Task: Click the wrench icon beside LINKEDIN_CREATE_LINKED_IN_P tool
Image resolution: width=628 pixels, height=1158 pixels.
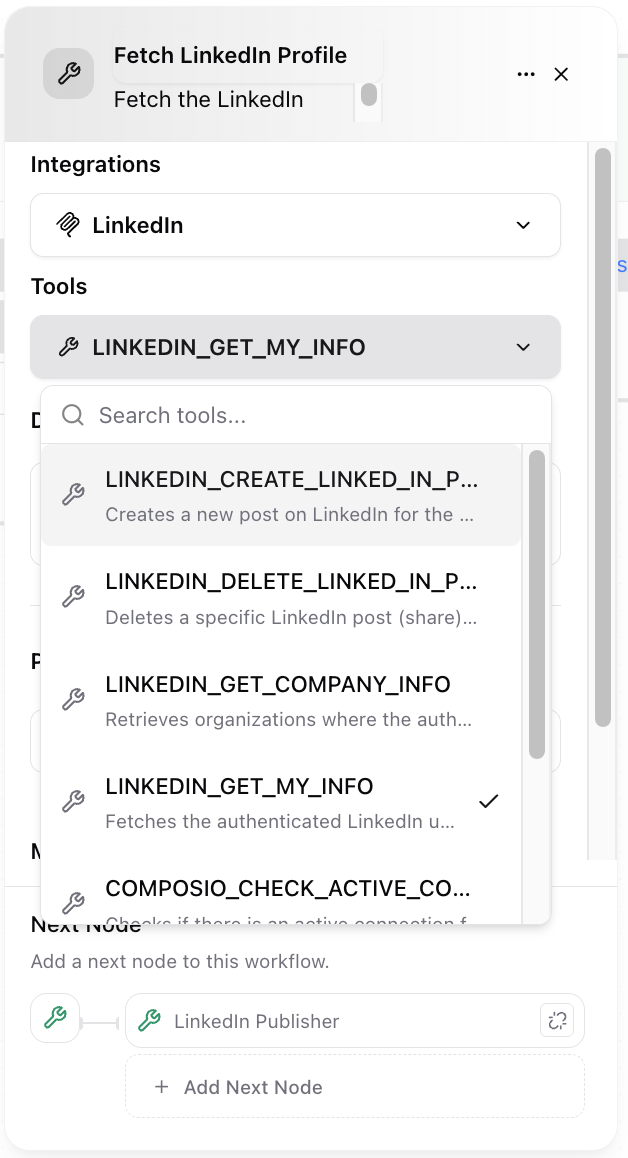Action: coord(73,492)
